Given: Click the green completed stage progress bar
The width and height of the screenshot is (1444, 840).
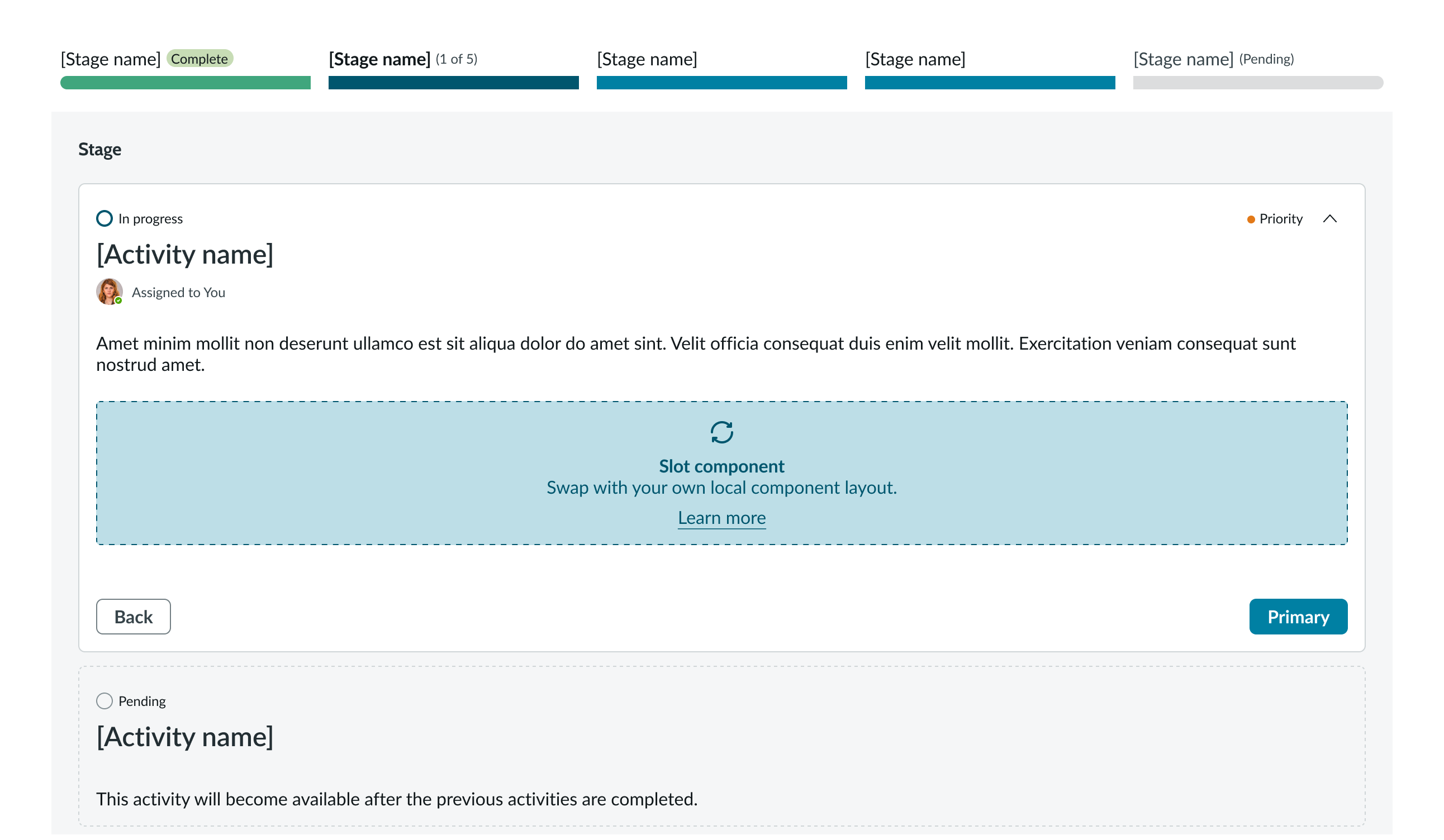Looking at the screenshot, I should click(x=184, y=83).
